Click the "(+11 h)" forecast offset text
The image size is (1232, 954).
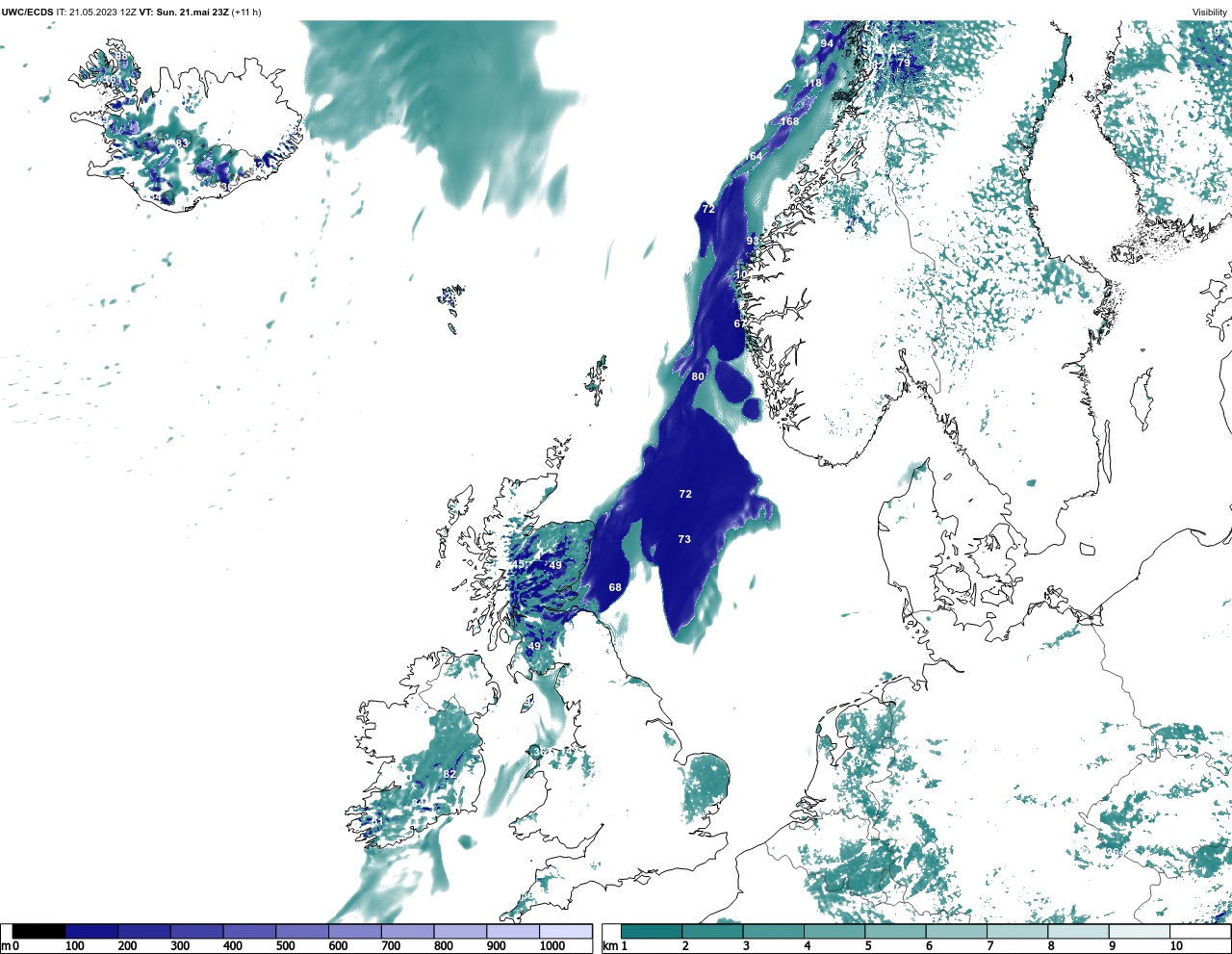[245, 12]
